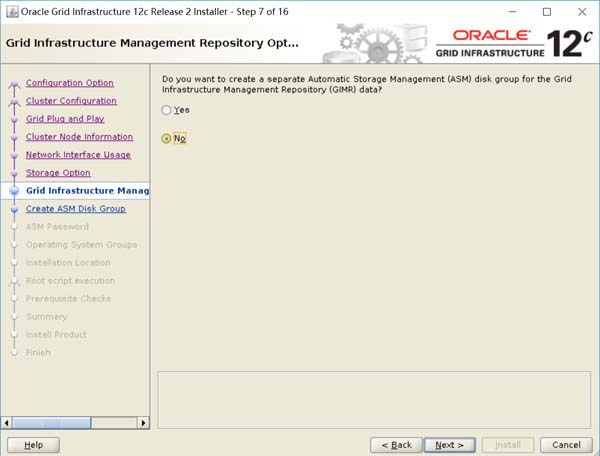Click the message details text area
The image size is (600, 456).
[374, 400]
